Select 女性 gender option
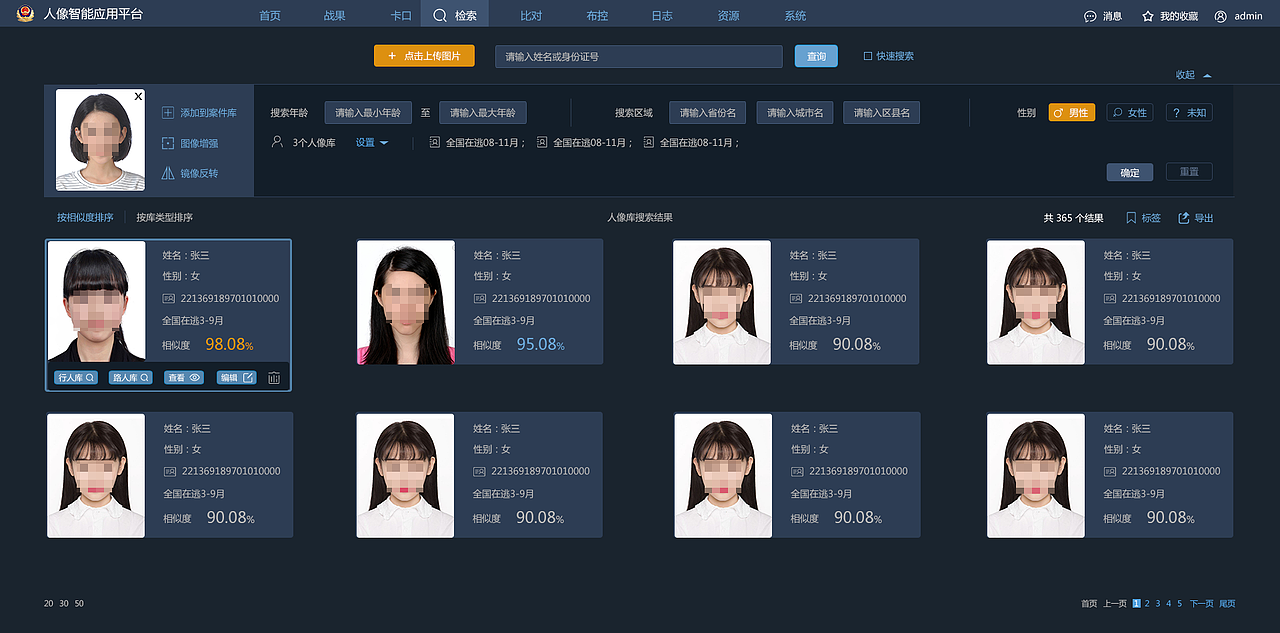 (x=1130, y=113)
